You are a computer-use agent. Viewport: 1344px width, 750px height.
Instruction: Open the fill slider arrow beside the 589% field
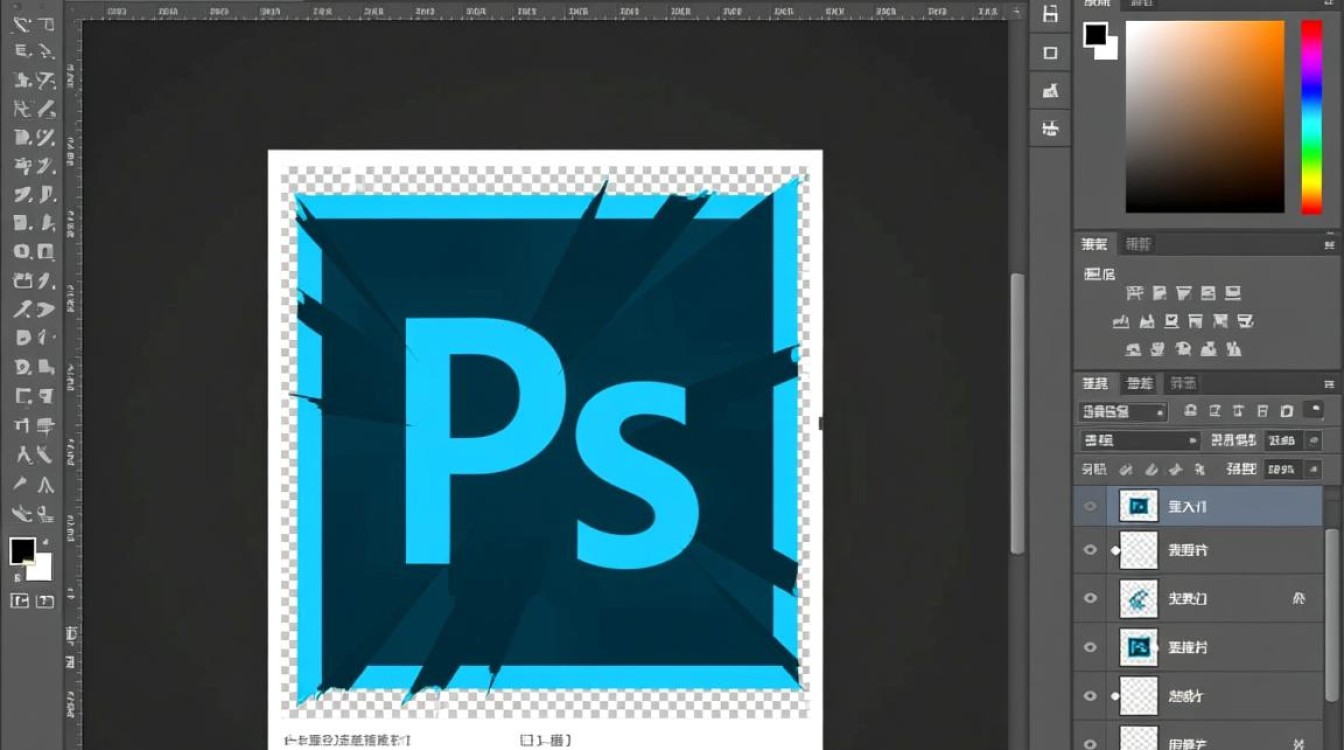pos(1314,469)
